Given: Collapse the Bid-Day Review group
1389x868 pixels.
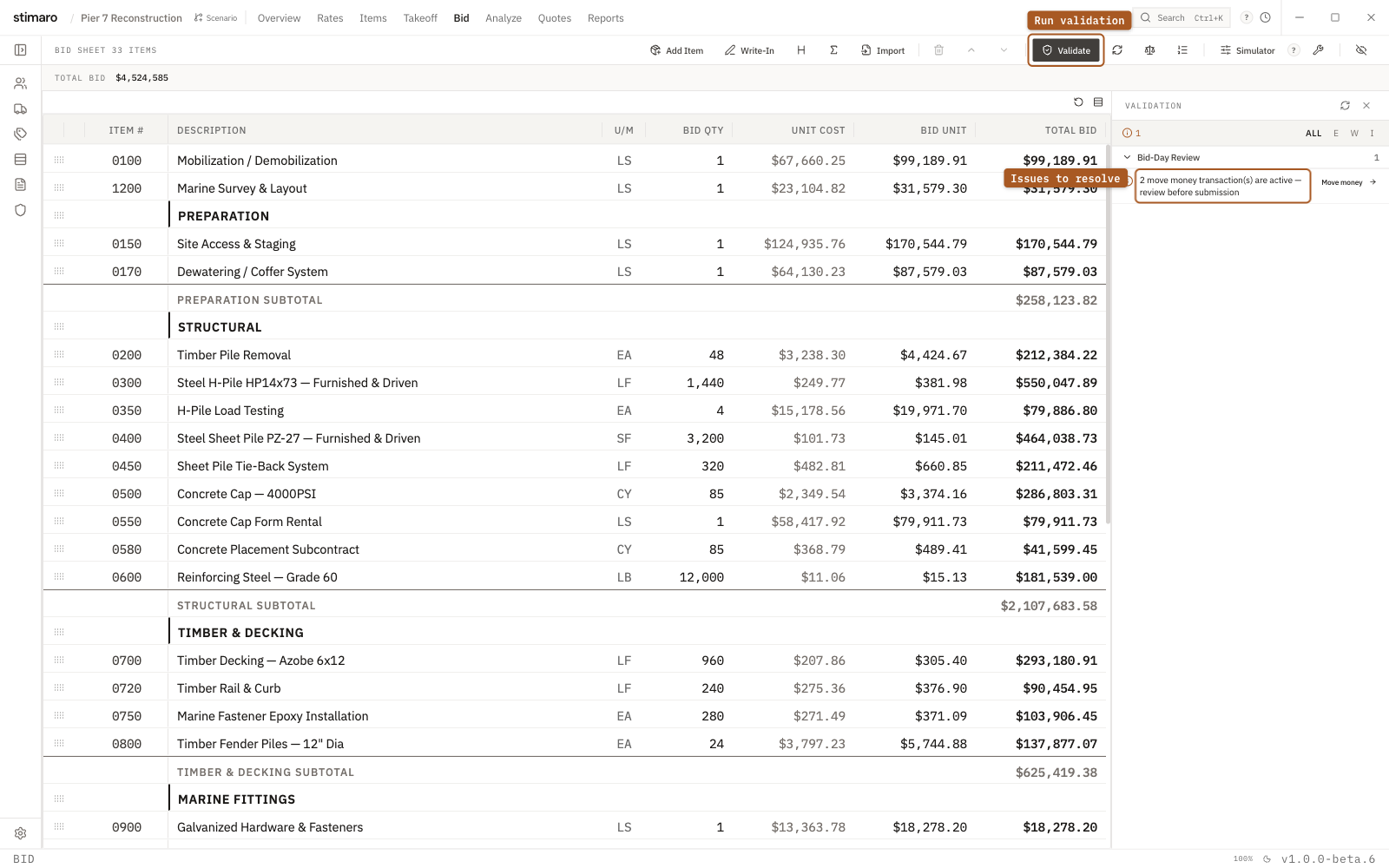Looking at the screenshot, I should point(1127,157).
